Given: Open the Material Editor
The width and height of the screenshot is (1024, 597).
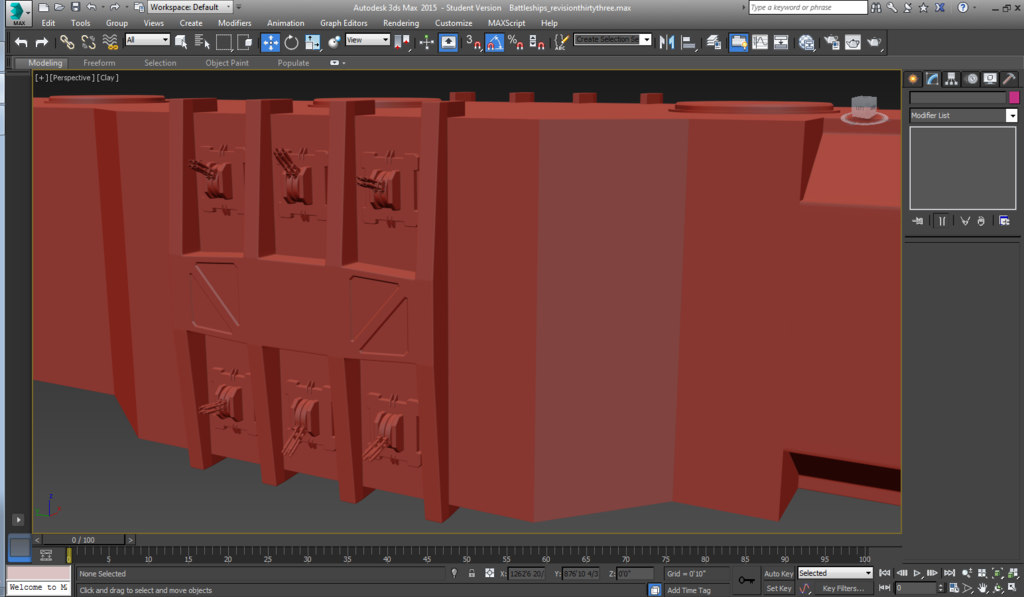Looking at the screenshot, I should [806, 42].
